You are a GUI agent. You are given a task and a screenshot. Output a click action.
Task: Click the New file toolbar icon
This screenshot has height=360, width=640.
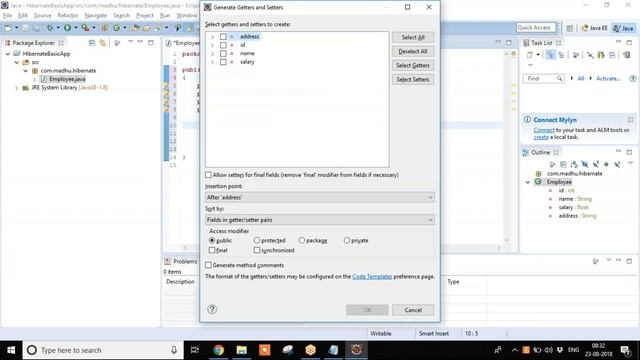coord(8,28)
